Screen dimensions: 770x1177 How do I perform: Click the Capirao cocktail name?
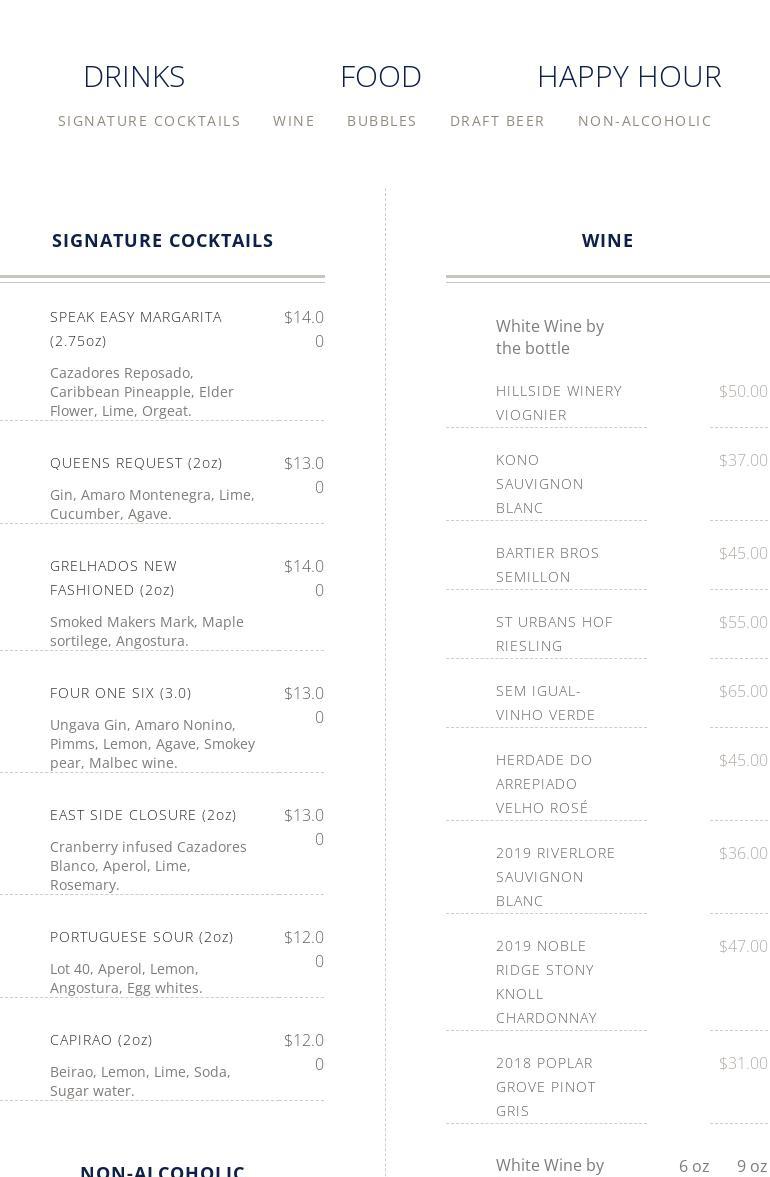(x=101, y=1040)
